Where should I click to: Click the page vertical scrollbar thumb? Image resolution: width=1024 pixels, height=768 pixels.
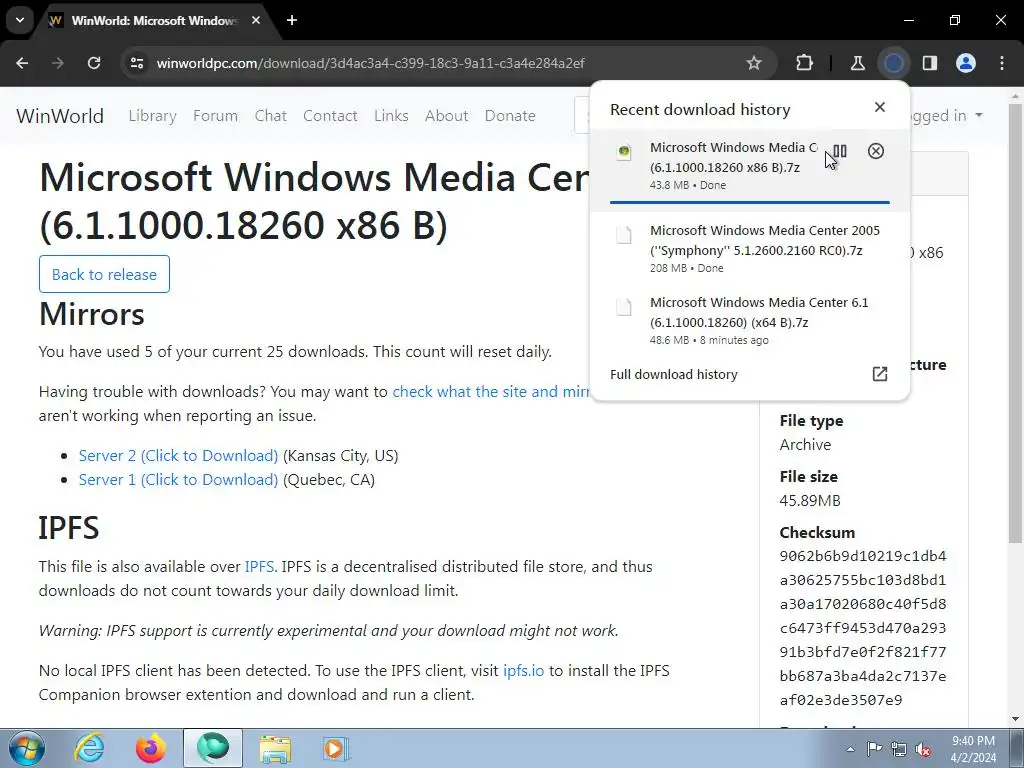(x=1016, y=322)
